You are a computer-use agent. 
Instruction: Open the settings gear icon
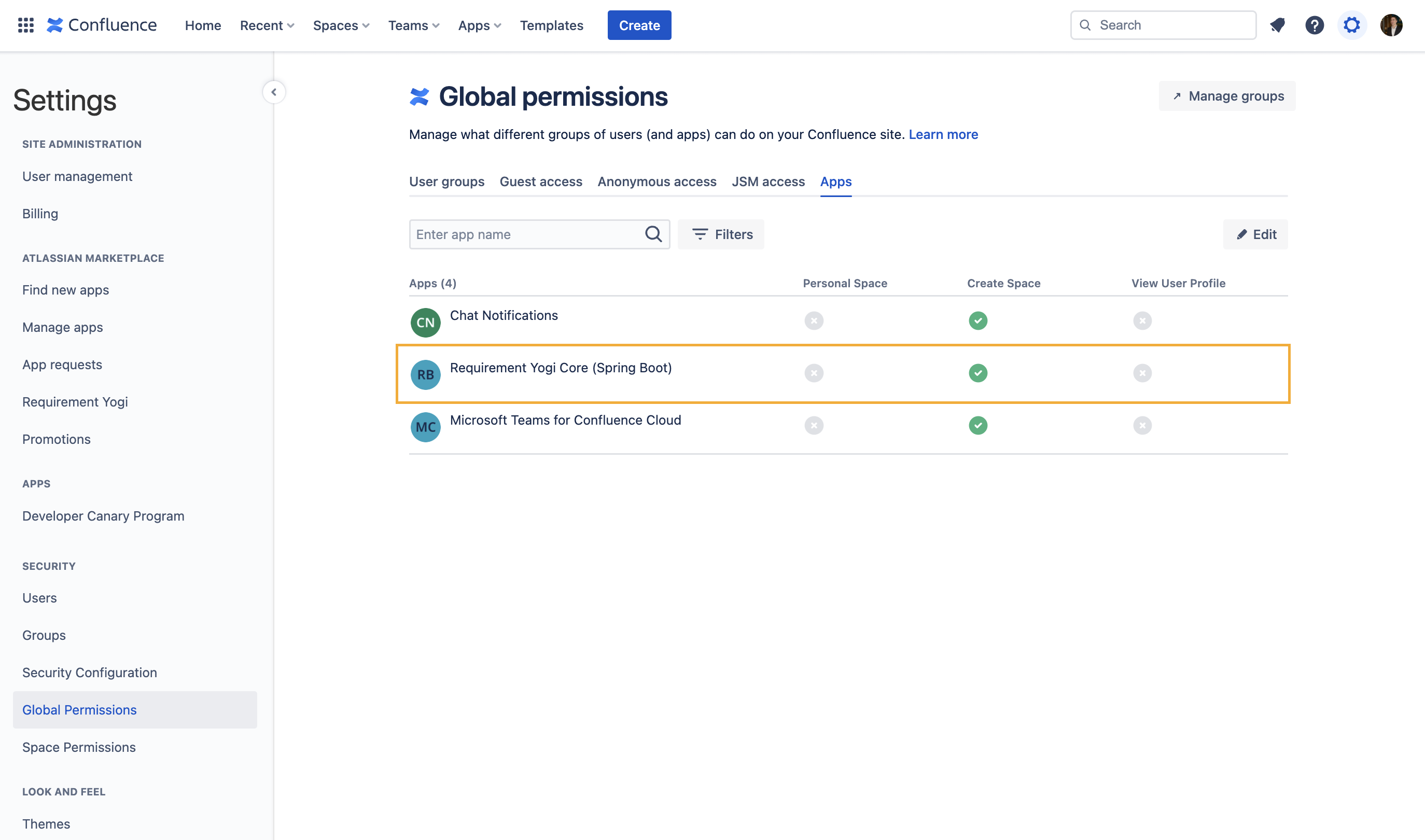pyautogui.click(x=1351, y=25)
